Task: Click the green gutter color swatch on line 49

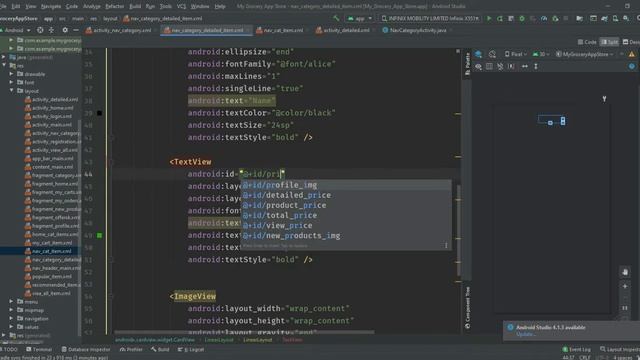Action: click(x=100, y=236)
